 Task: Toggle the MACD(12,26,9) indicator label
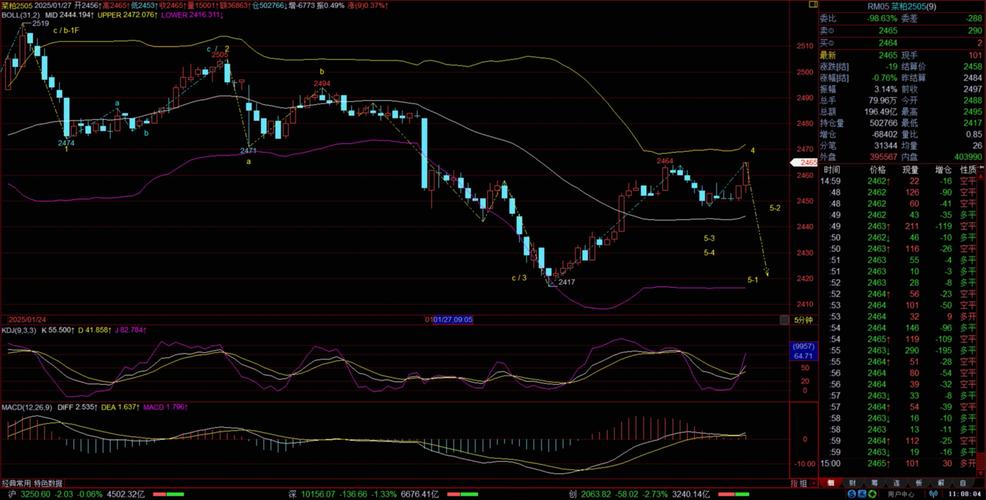[25, 407]
